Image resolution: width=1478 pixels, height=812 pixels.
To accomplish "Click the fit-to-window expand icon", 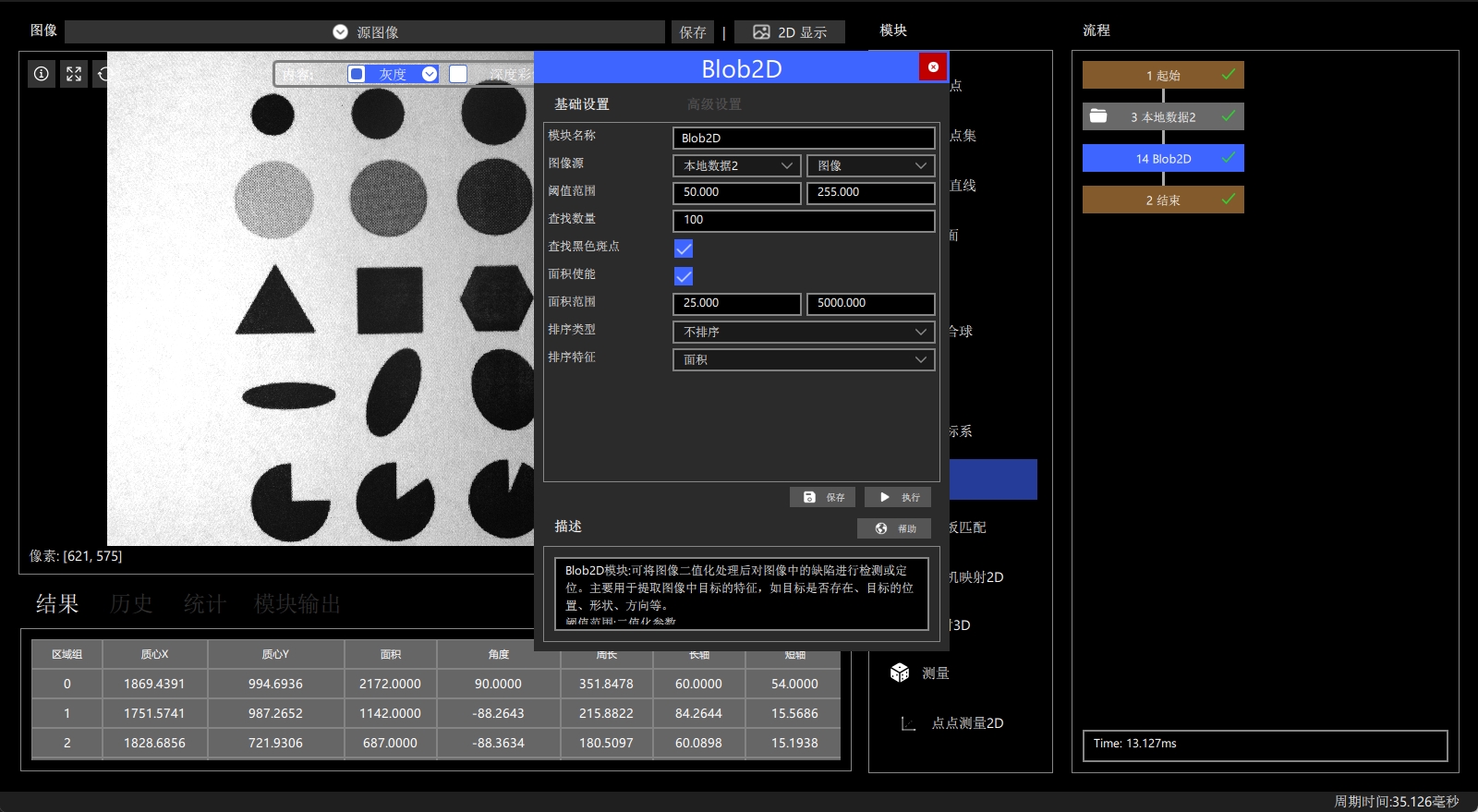I will [74, 74].
